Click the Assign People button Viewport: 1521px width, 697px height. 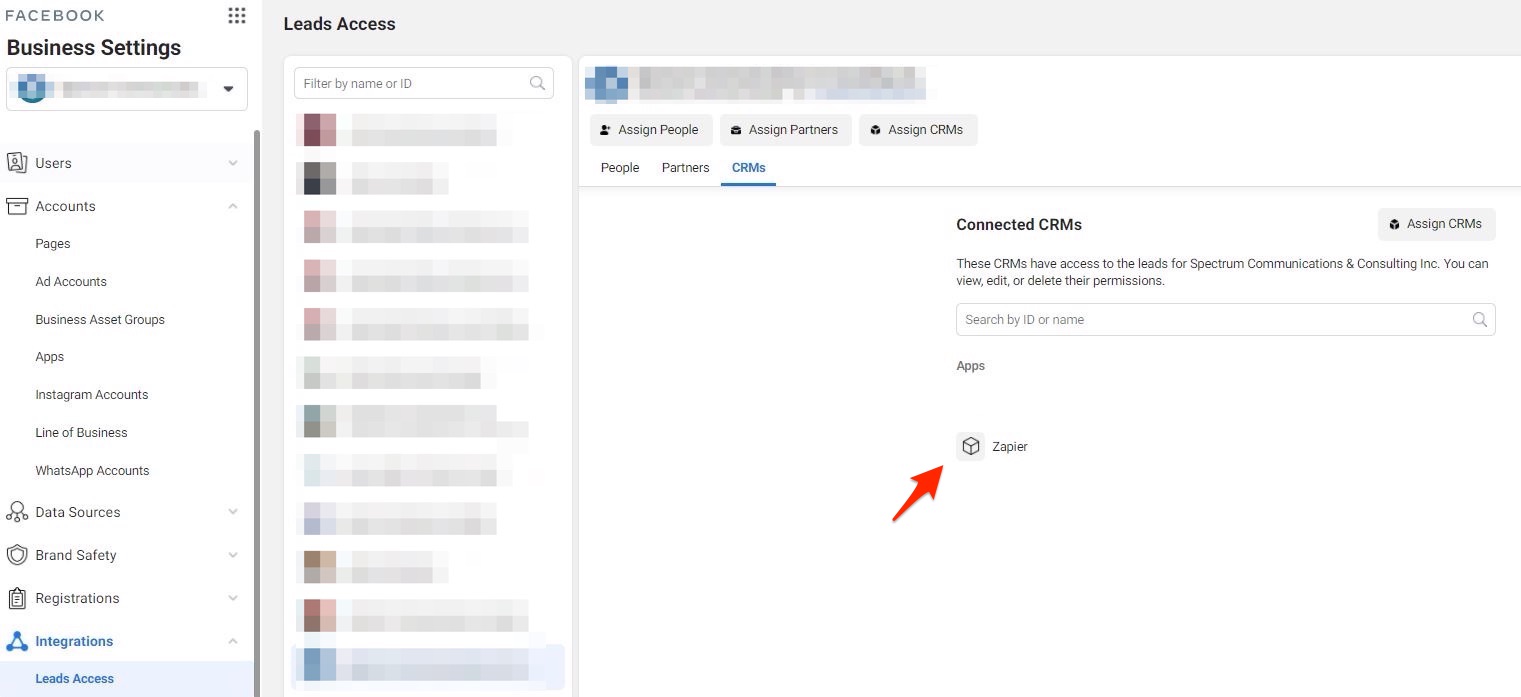[651, 130]
